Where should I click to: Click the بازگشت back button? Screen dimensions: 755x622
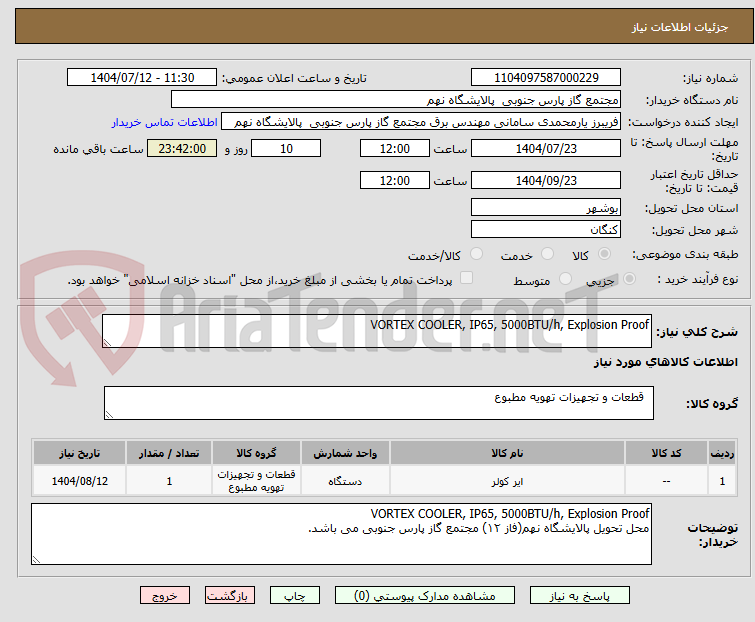coord(229,595)
